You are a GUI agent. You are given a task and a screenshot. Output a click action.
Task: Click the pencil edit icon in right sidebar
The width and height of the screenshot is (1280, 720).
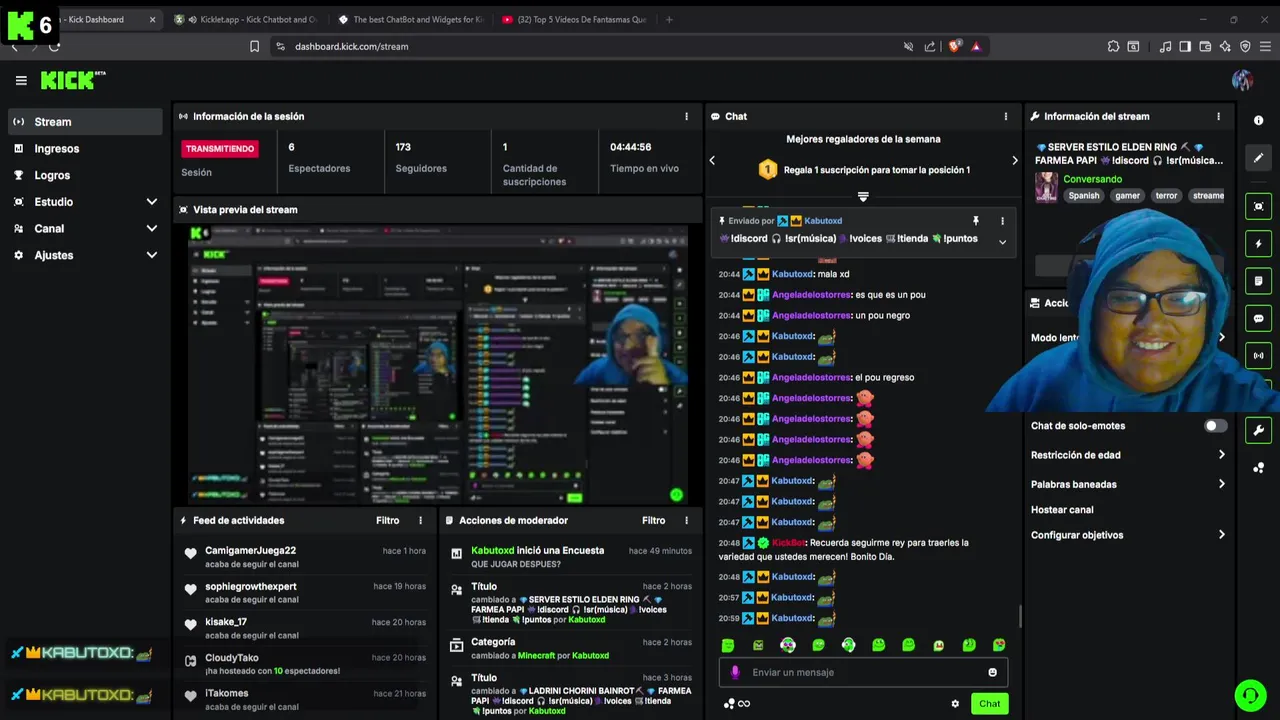(x=1258, y=158)
